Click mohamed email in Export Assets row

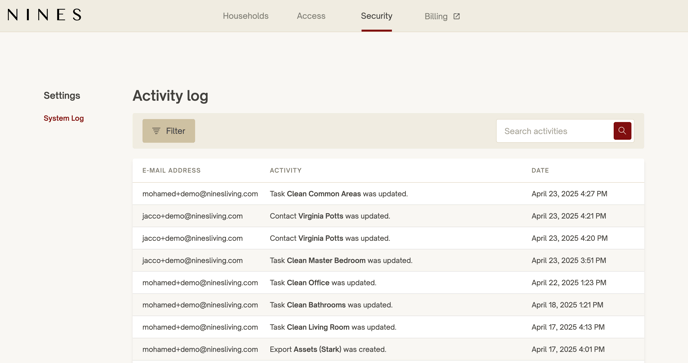tap(200, 349)
